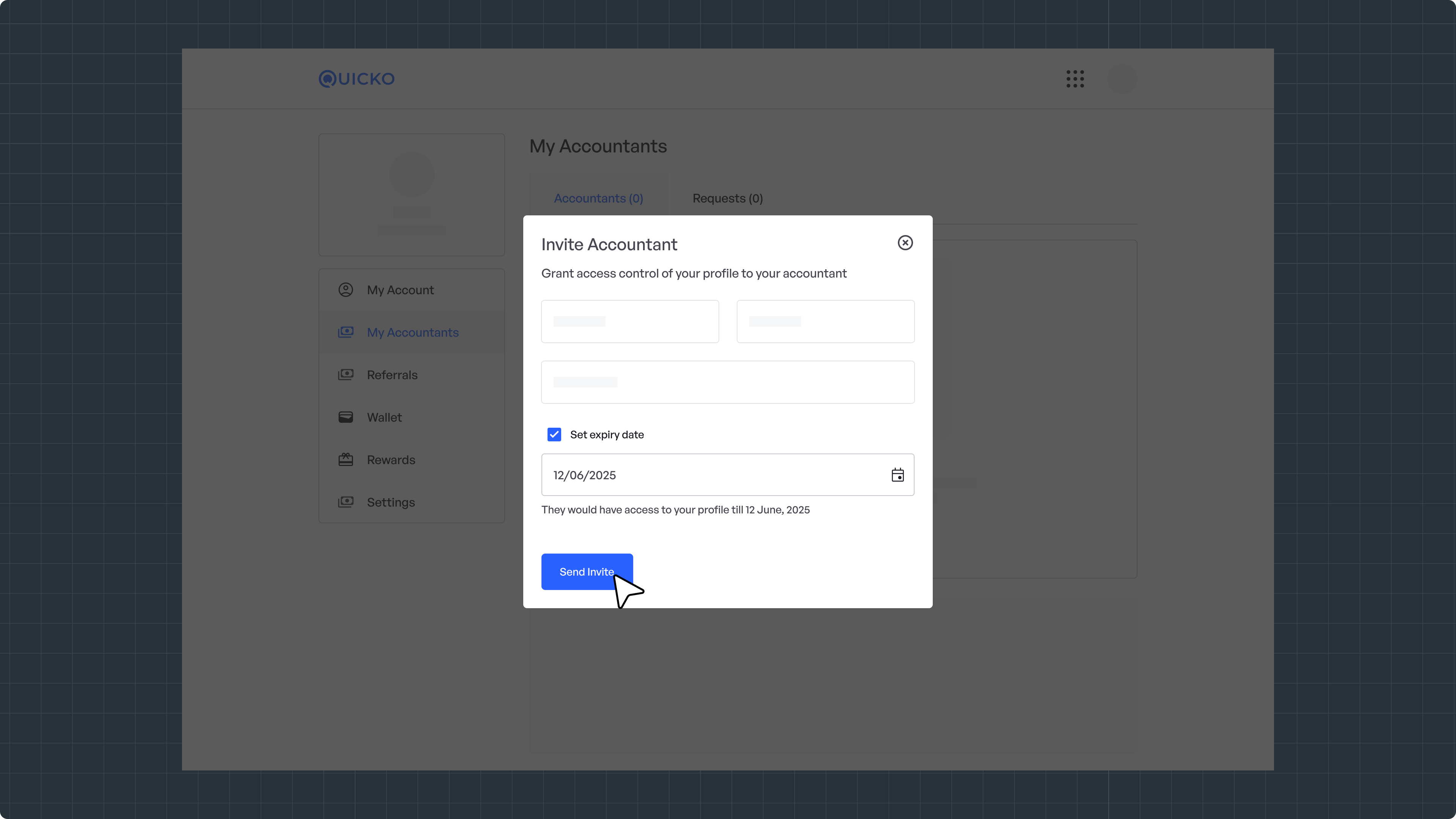This screenshot has width=1456, height=819.
Task: Close the Invite Accountant dialog
Action: pyautogui.click(x=905, y=243)
